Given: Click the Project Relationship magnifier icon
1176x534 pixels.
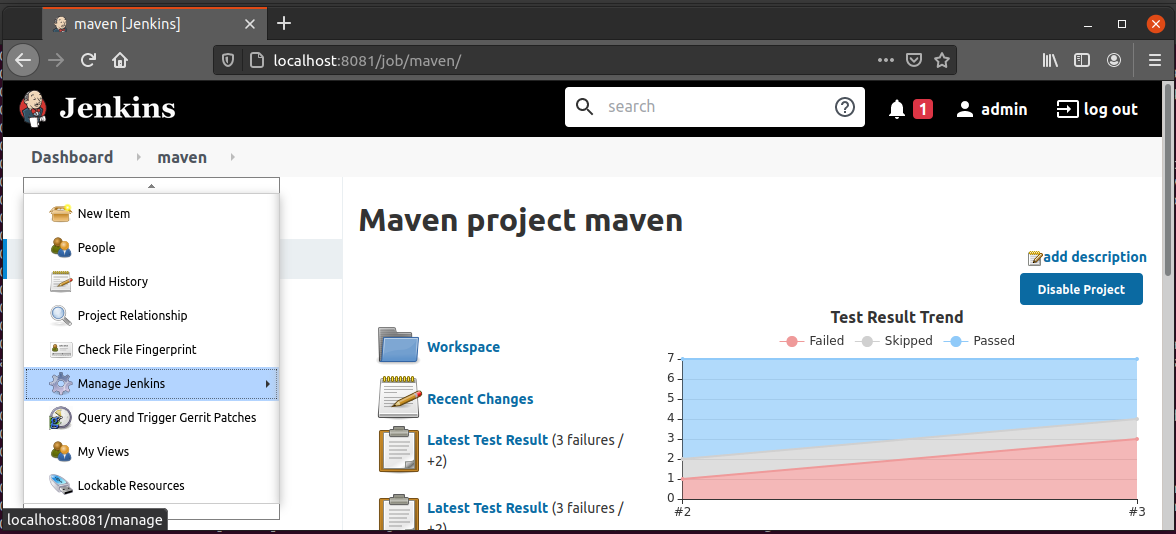Looking at the screenshot, I should [x=61, y=316].
